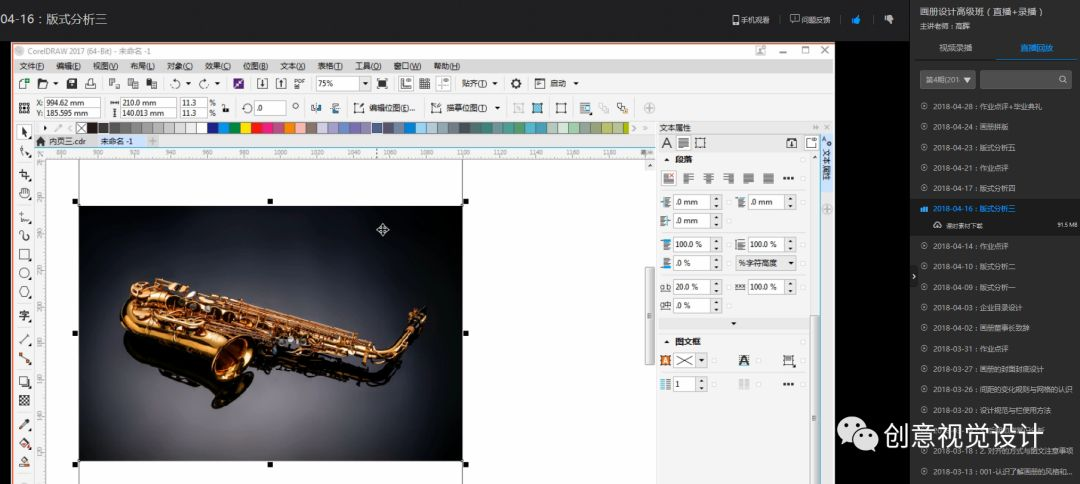Expand more paragraph options arrow
This screenshot has width=1080, height=484.
point(733,324)
